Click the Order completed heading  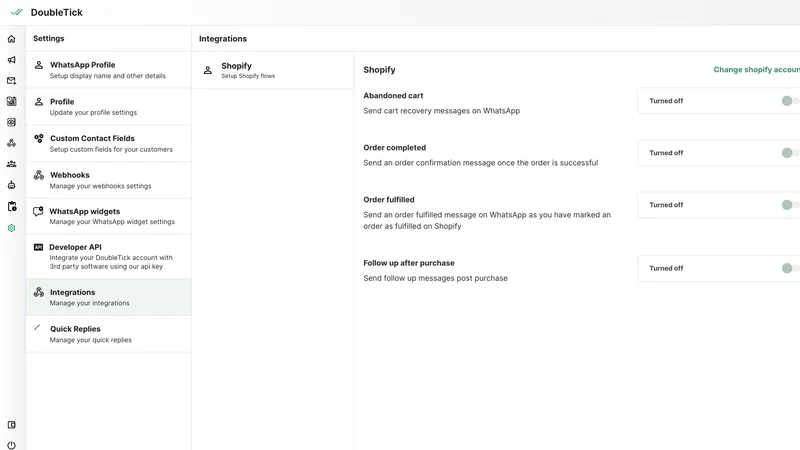pyautogui.click(x=394, y=147)
